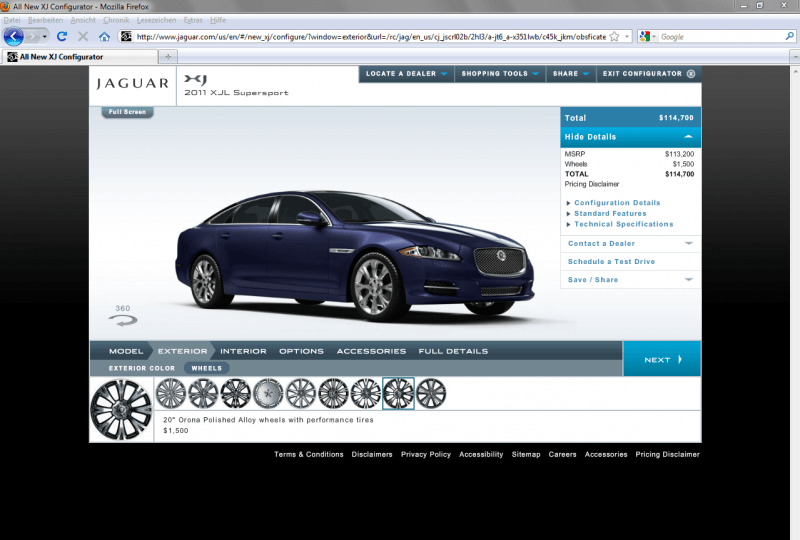
Task: Click the Firefox forward arrow button
Action: [33, 37]
